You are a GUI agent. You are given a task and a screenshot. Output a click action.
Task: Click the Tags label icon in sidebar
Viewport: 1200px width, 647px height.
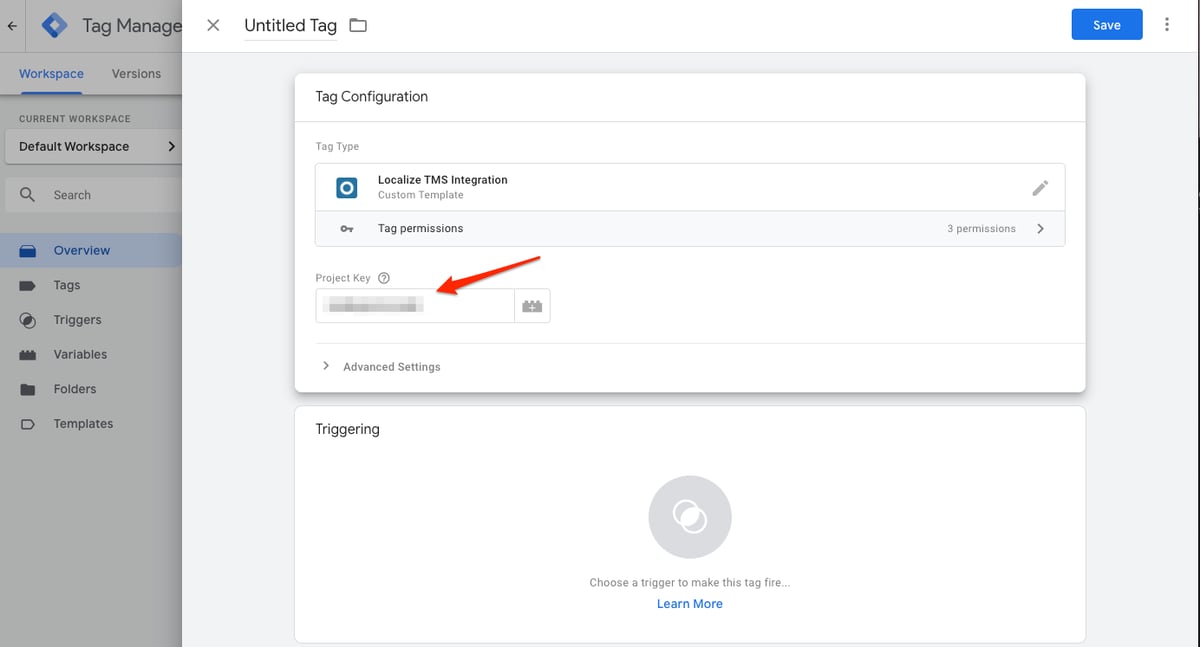point(28,286)
